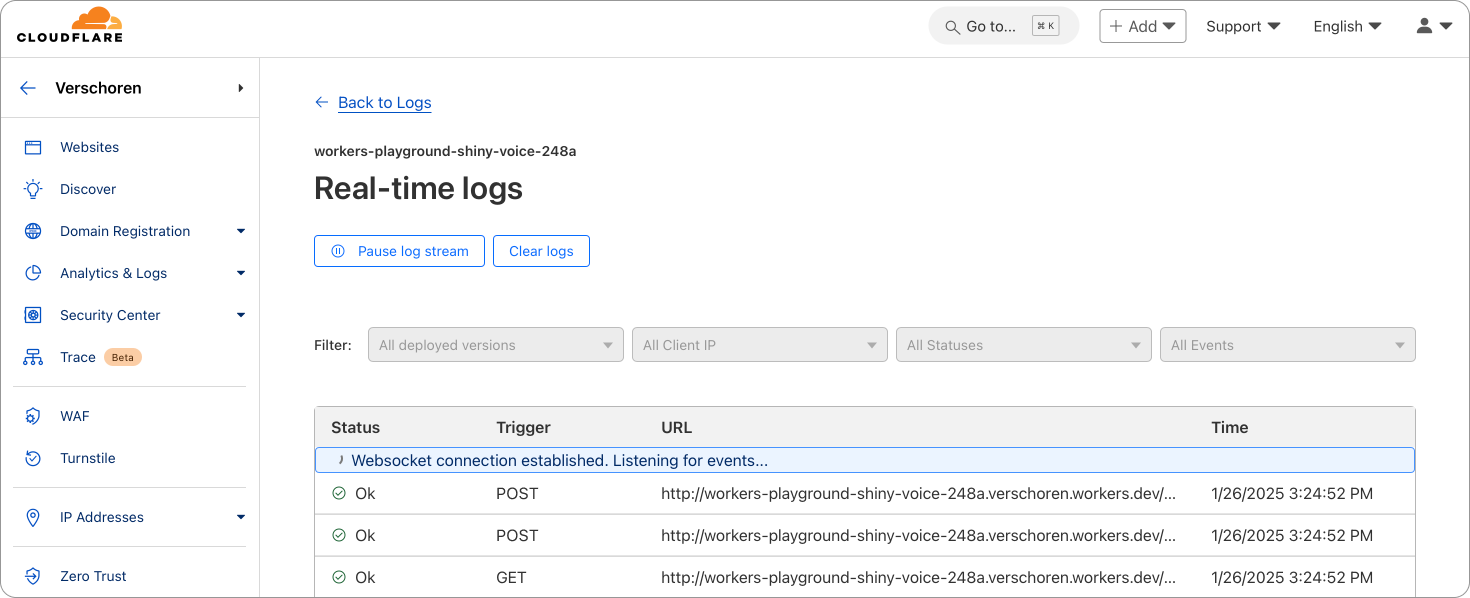Image resolution: width=1470 pixels, height=598 pixels.
Task: Expand the Security Center submenu arrow
Action: pyautogui.click(x=241, y=315)
